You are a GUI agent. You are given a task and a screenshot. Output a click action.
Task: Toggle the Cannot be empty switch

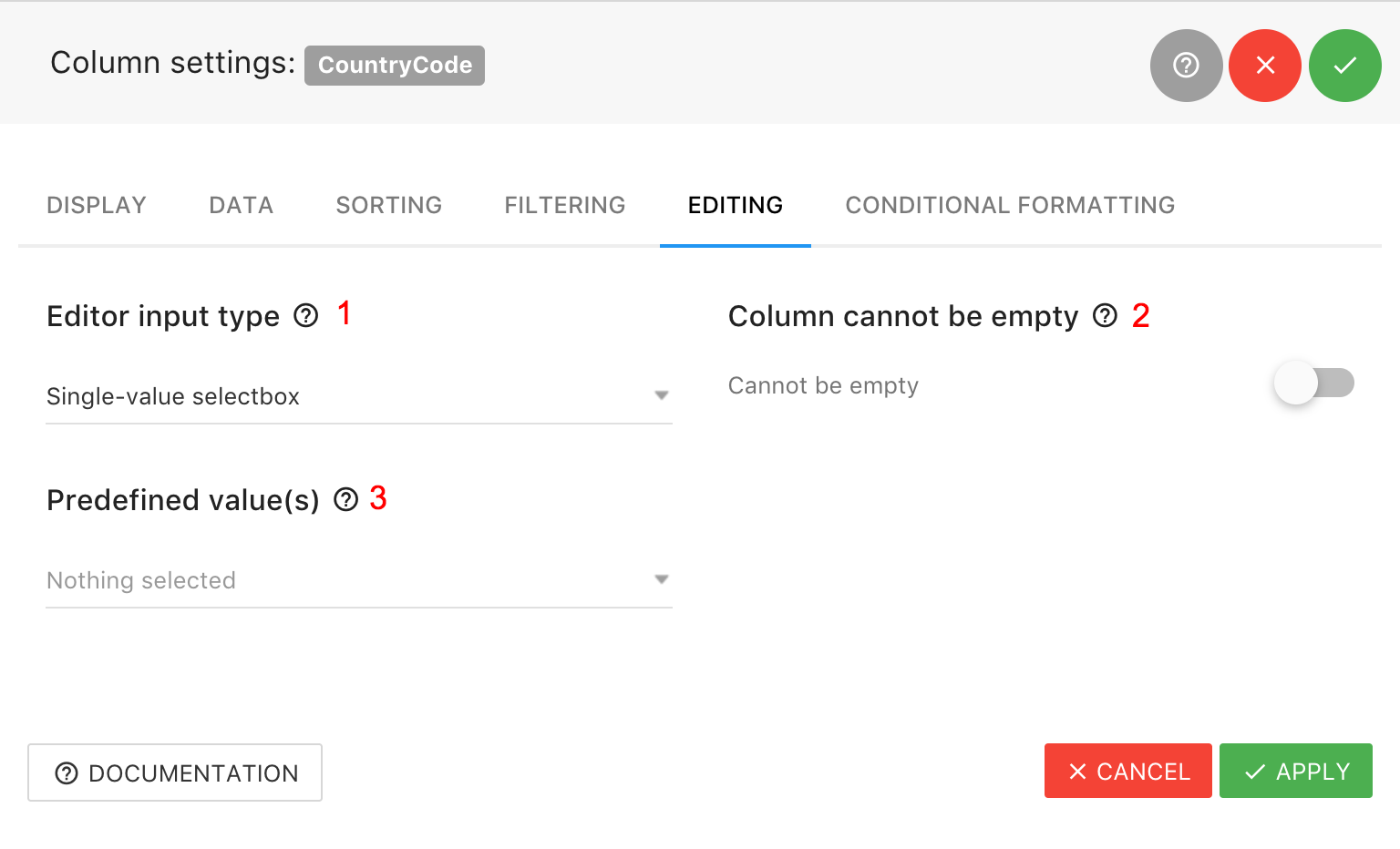point(1314,384)
